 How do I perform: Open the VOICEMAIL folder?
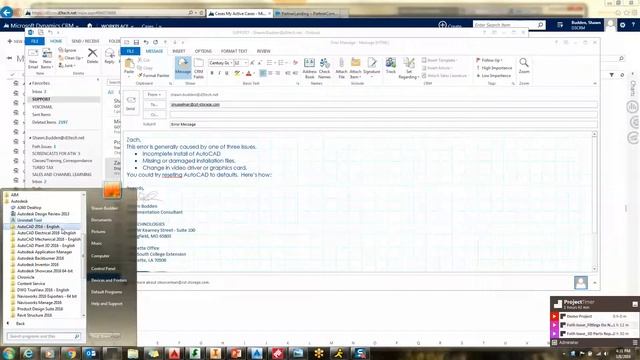42,107
